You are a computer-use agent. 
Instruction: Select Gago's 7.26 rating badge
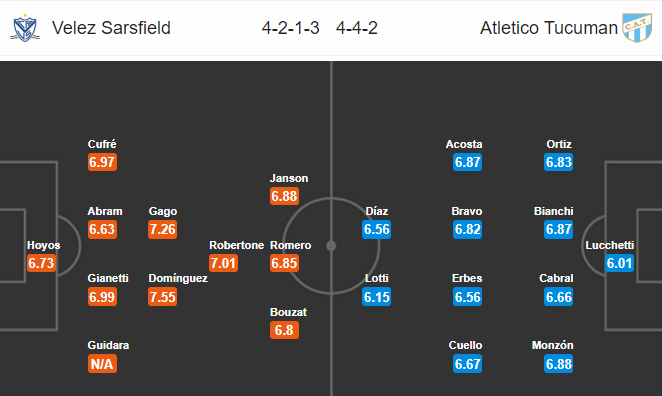[x=163, y=229]
